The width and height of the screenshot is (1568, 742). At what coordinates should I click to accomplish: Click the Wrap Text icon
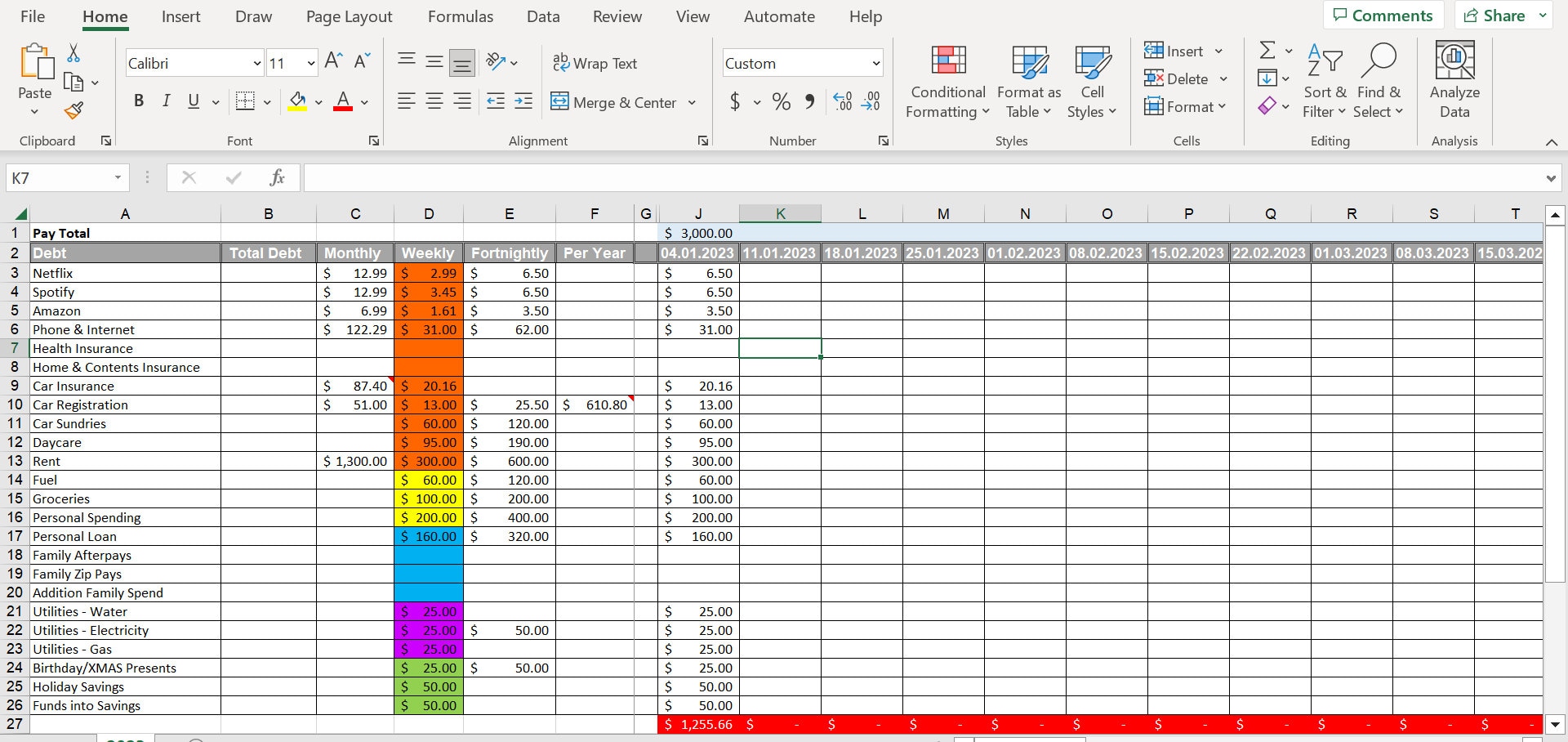595,63
